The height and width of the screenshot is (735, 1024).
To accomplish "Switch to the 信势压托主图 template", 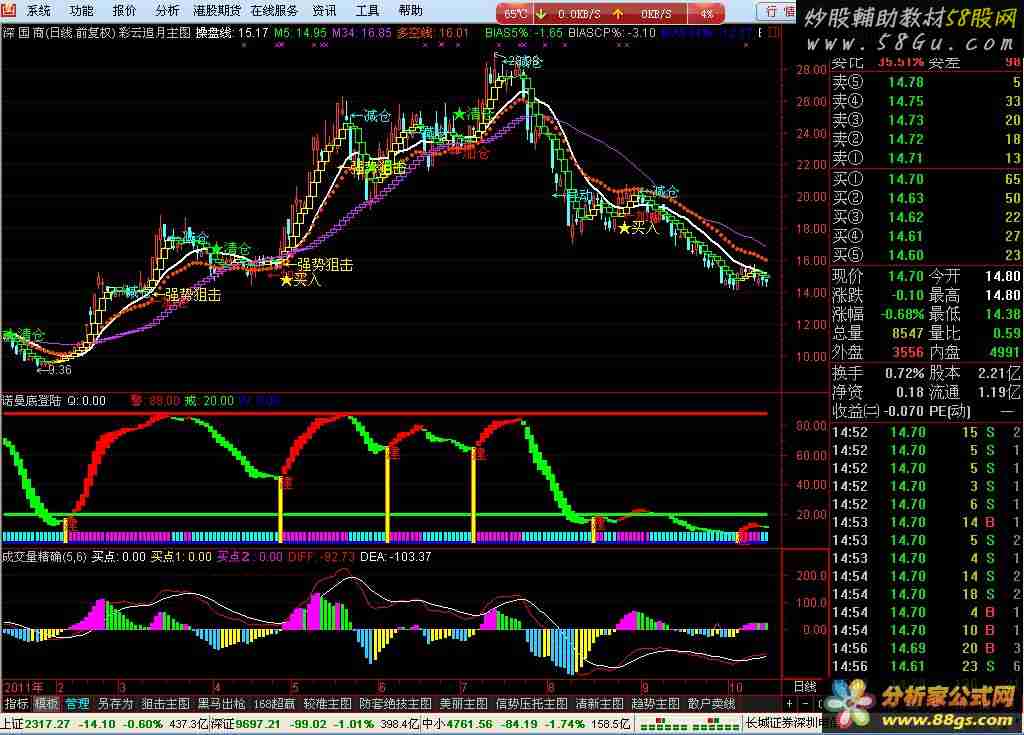I will tap(532, 704).
